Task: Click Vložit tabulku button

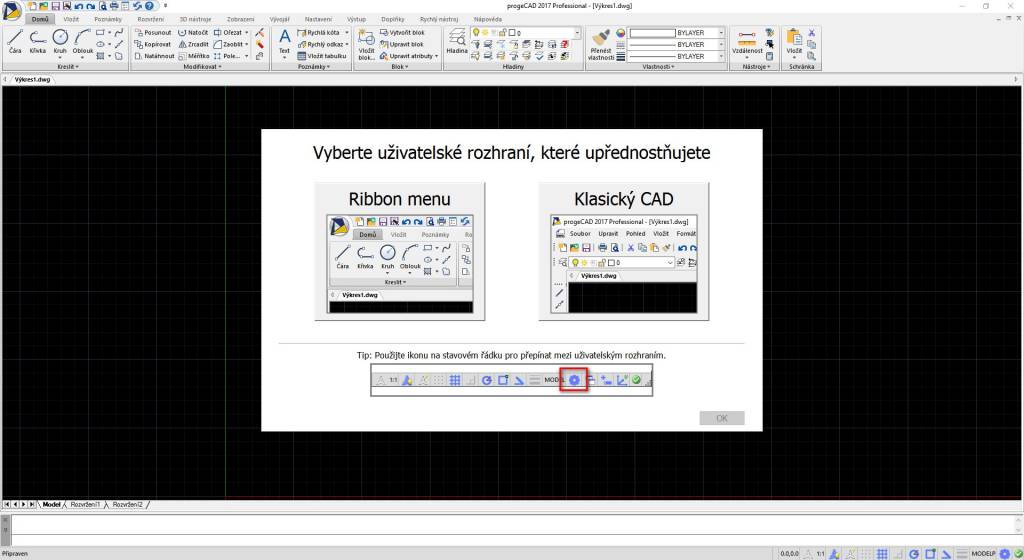Action: (322, 56)
